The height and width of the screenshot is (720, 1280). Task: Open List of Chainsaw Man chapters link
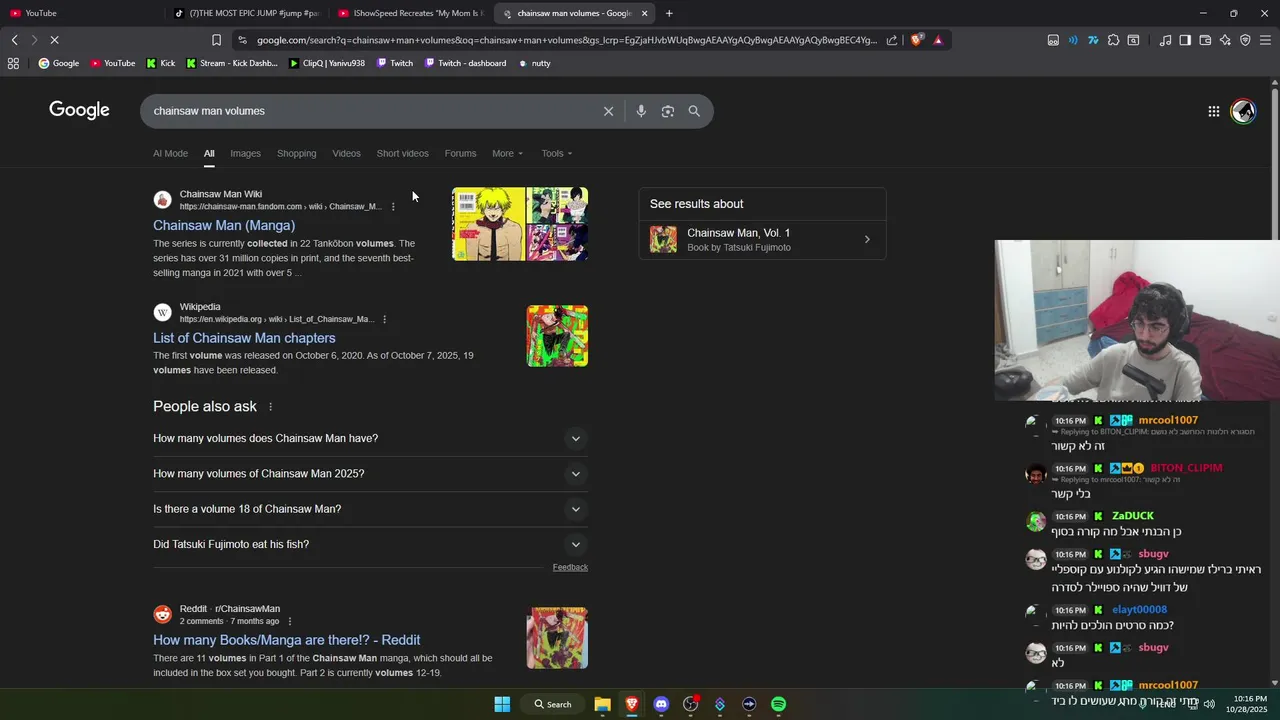coord(244,338)
